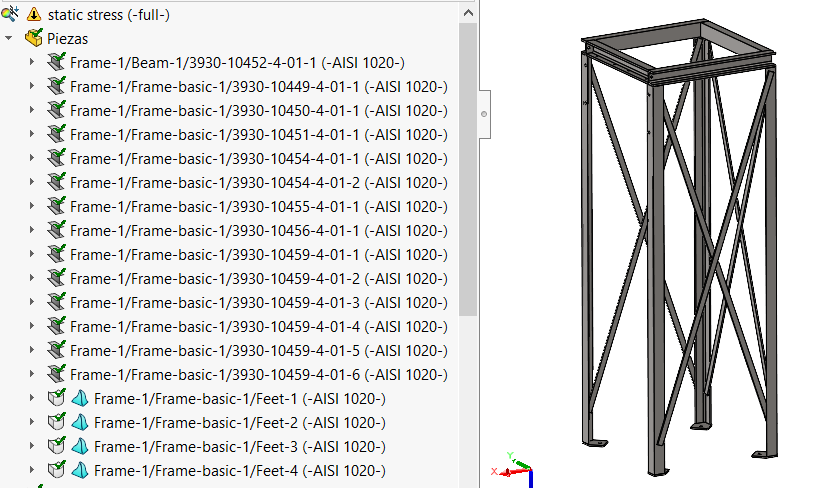Expand the Beam-1/3930-10452-4-01-1 part
This screenshot has height=488, width=815.
click(32, 62)
